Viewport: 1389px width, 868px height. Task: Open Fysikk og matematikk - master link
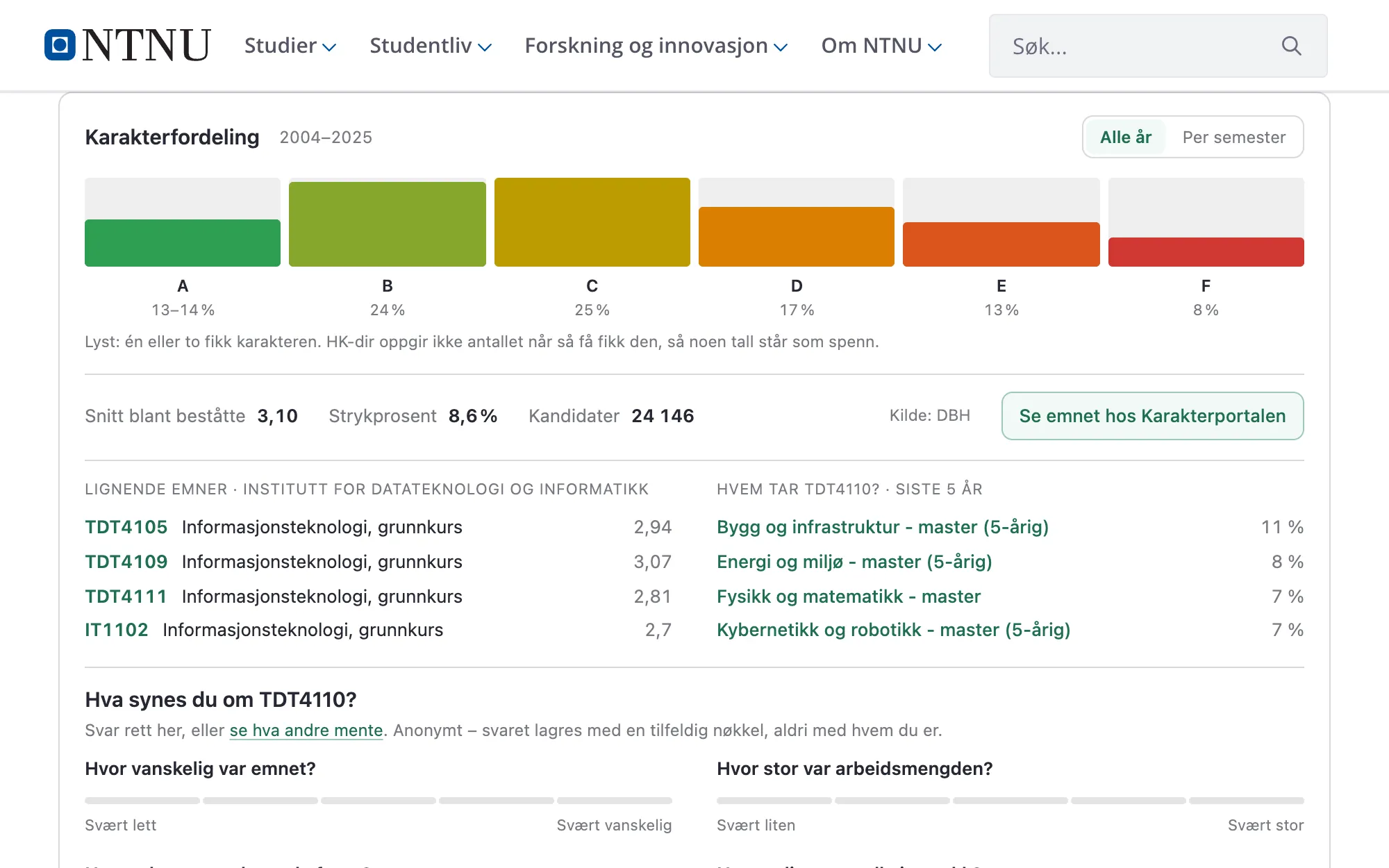pos(849,596)
